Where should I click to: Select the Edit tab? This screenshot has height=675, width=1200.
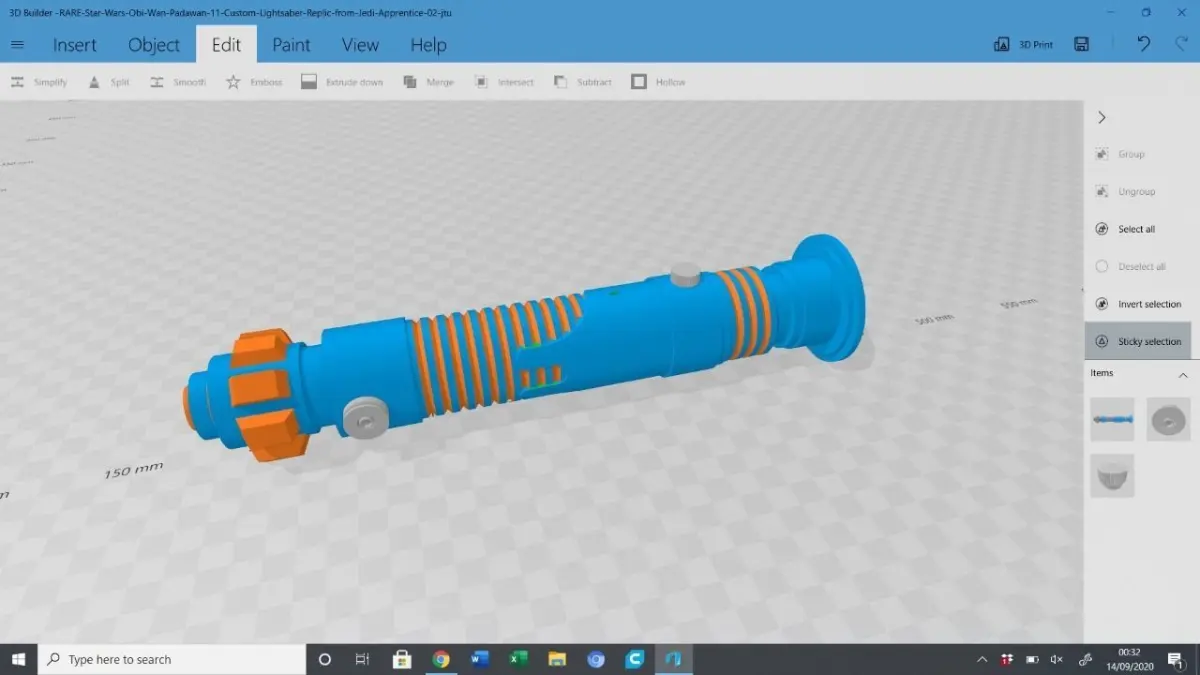coord(226,45)
